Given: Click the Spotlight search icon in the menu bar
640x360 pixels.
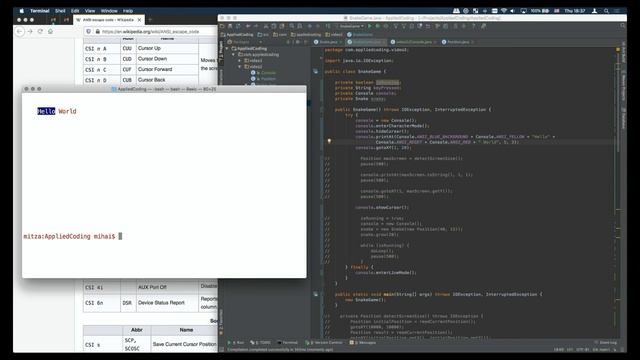Looking at the screenshot, I should (x=607, y=11).
